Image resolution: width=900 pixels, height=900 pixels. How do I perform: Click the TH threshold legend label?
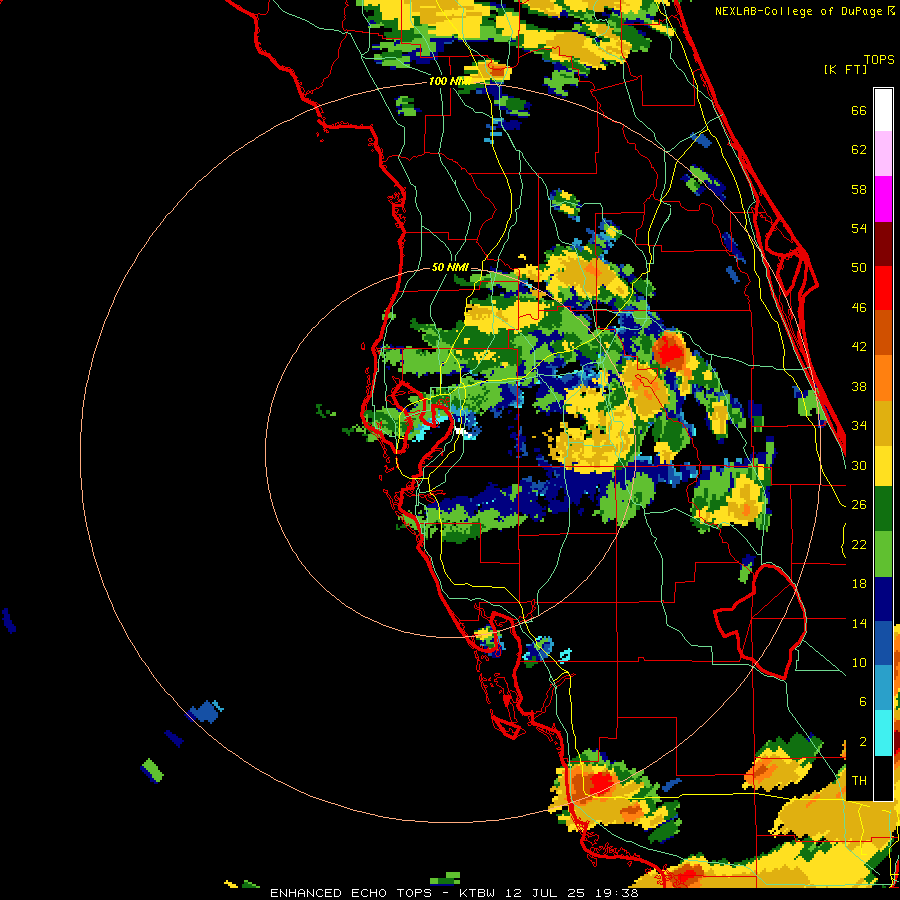tap(859, 781)
